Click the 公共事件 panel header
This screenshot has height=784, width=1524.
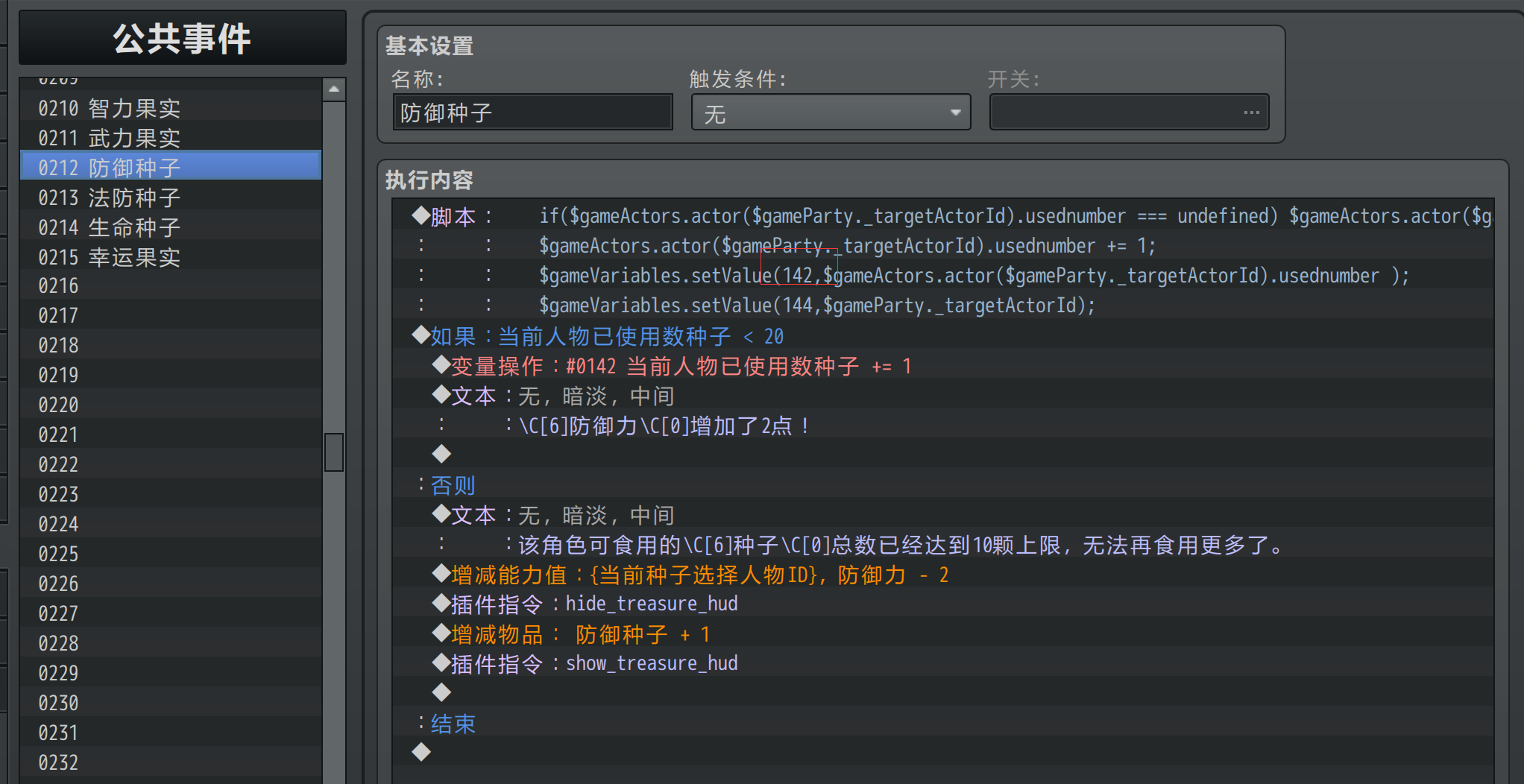[x=183, y=38]
